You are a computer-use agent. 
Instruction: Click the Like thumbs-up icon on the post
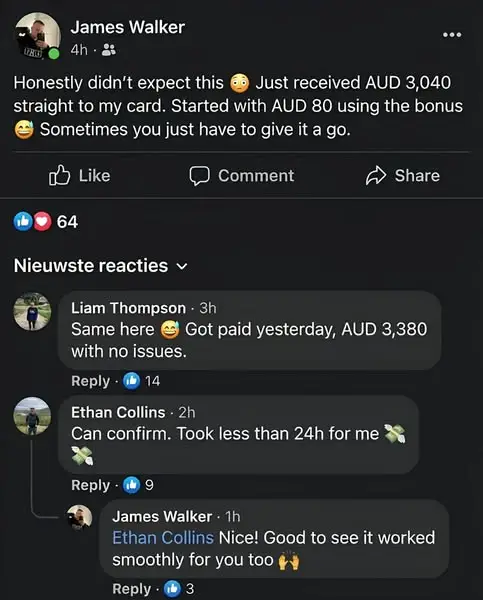point(59,176)
